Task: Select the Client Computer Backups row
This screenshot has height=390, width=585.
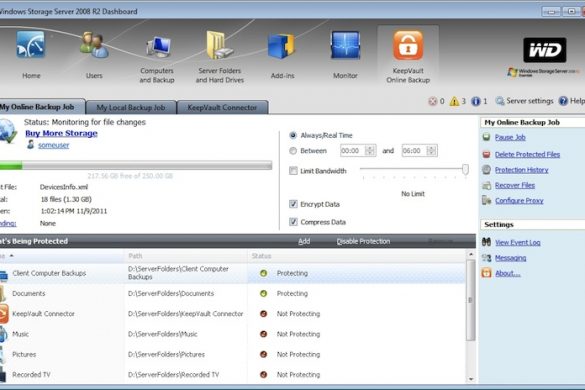Action: tap(233, 273)
